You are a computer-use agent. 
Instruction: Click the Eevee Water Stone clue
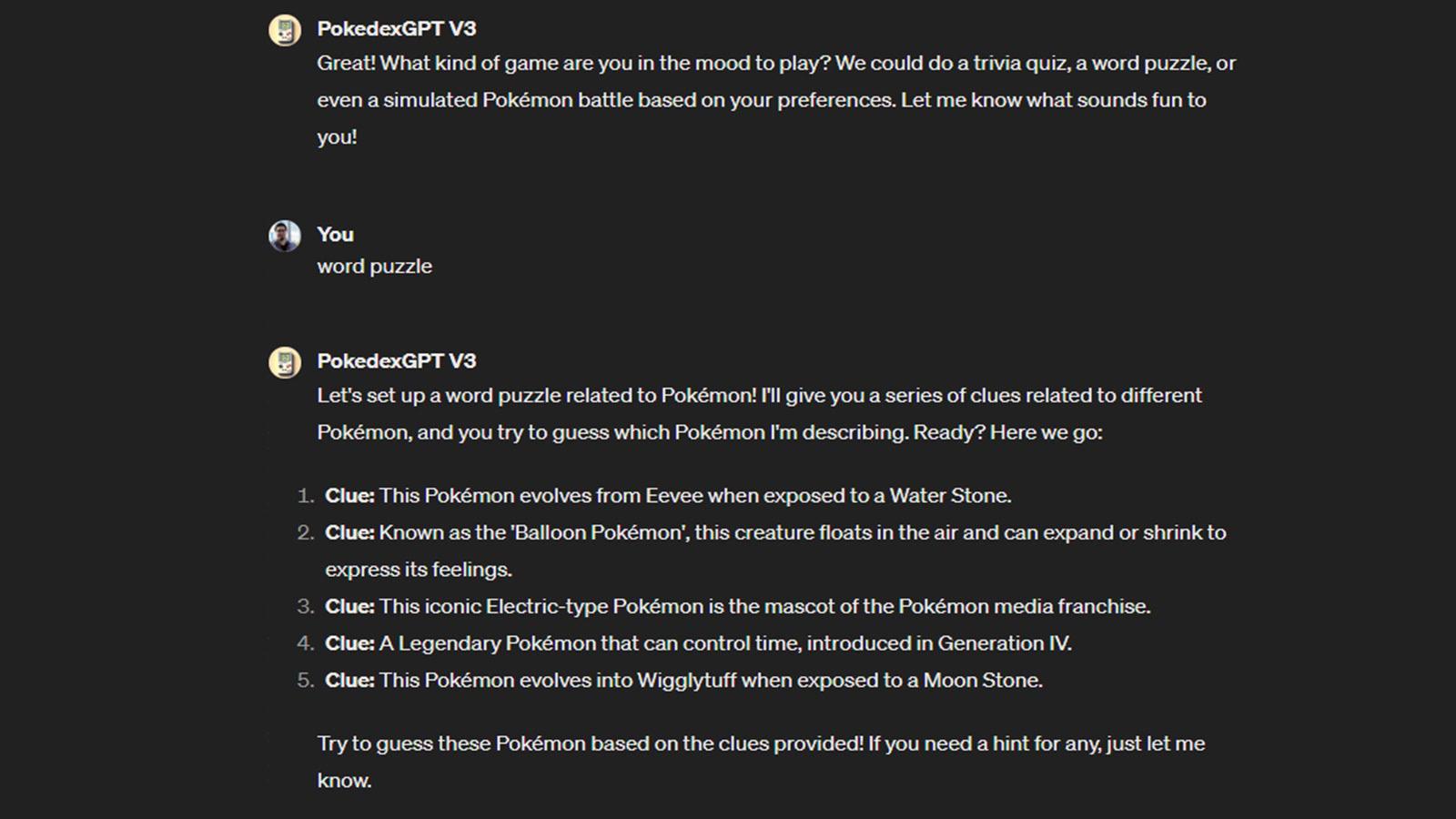pos(694,496)
